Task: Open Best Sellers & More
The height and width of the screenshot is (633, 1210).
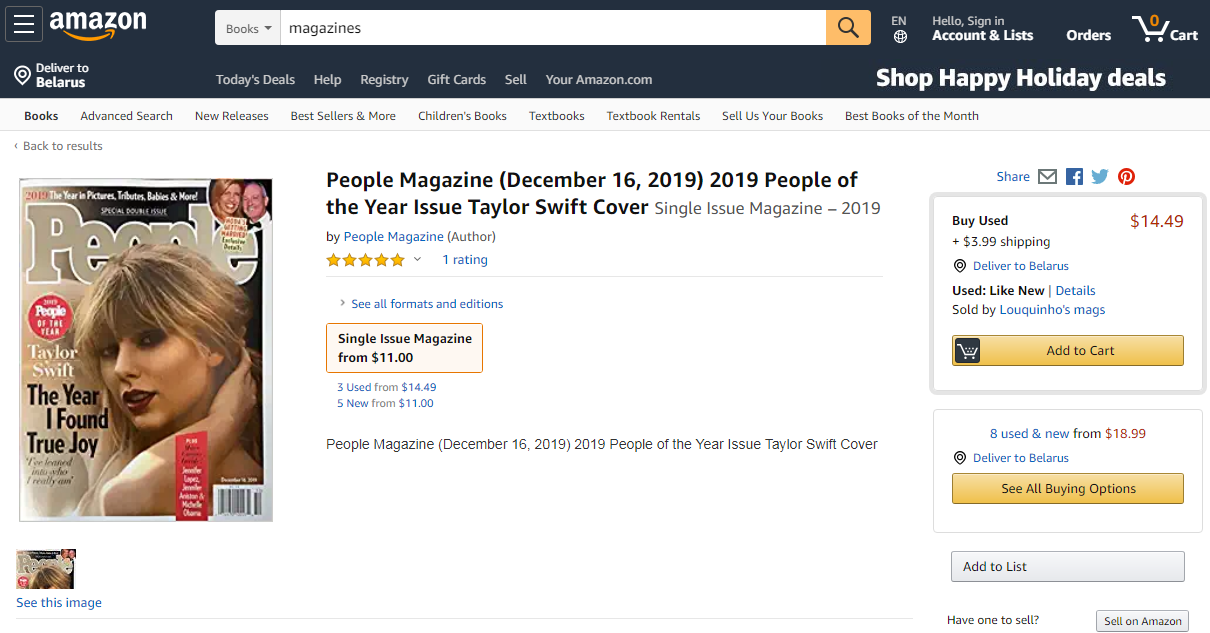Action: (x=343, y=116)
